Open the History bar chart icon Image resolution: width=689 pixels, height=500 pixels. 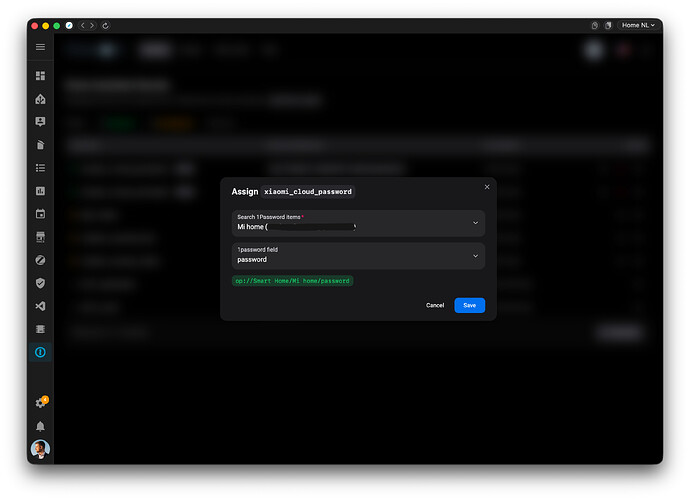[x=40, y=191]
